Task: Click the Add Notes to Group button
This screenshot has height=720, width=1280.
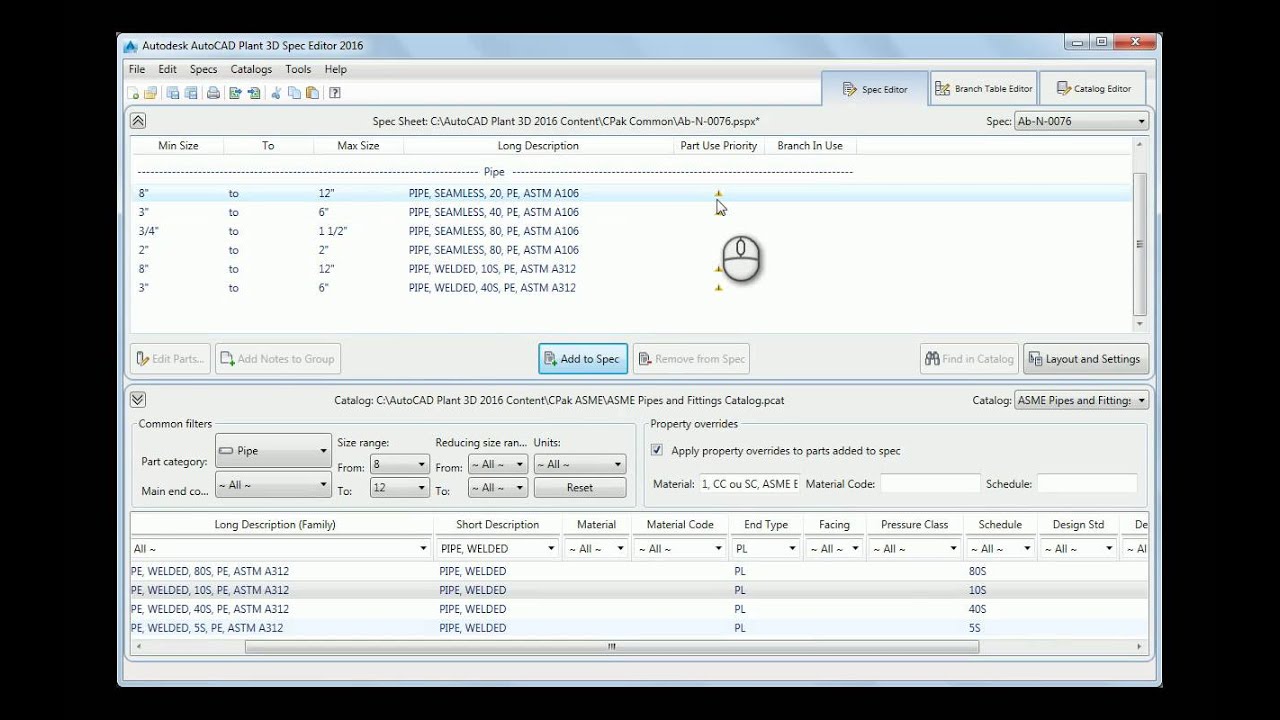Action: pos(278,359)
